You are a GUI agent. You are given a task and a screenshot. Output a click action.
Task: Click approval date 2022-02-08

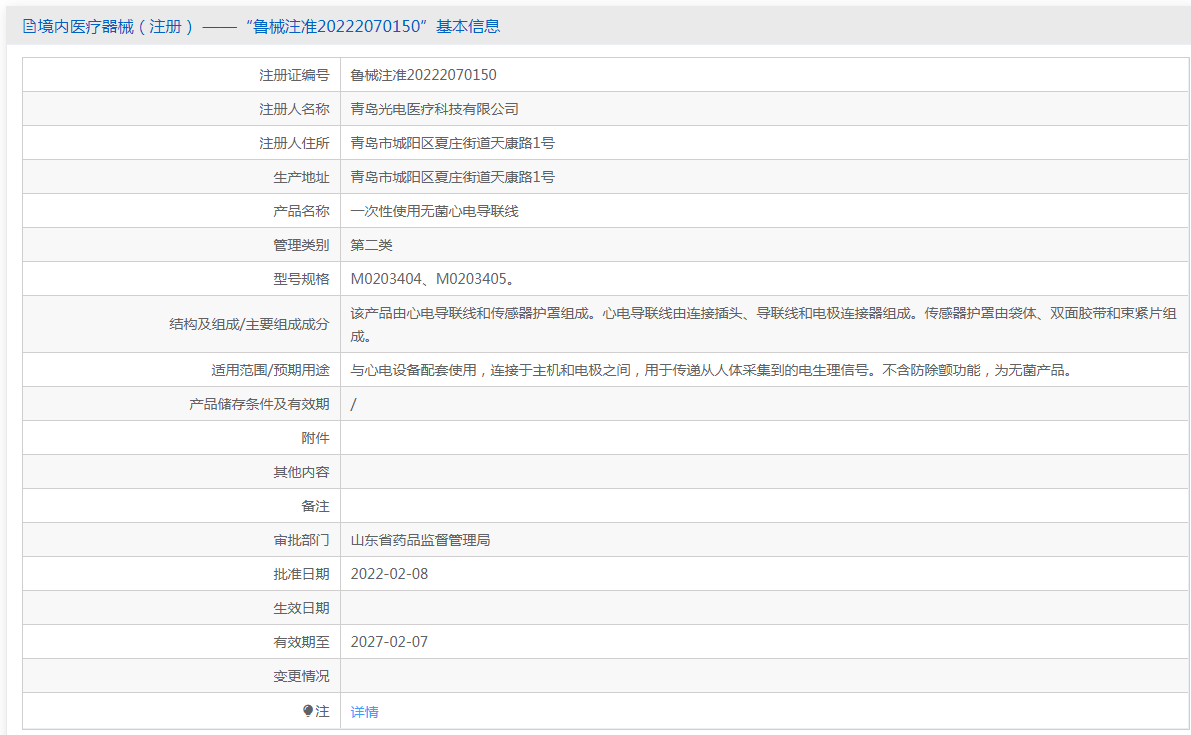tap(389, 574)
